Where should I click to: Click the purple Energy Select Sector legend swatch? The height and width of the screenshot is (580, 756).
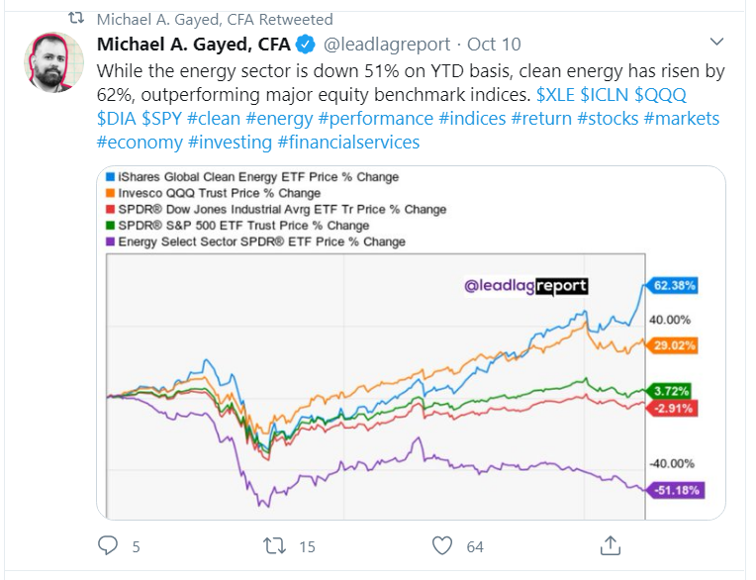pyautogui.click(x=111, y=242)
